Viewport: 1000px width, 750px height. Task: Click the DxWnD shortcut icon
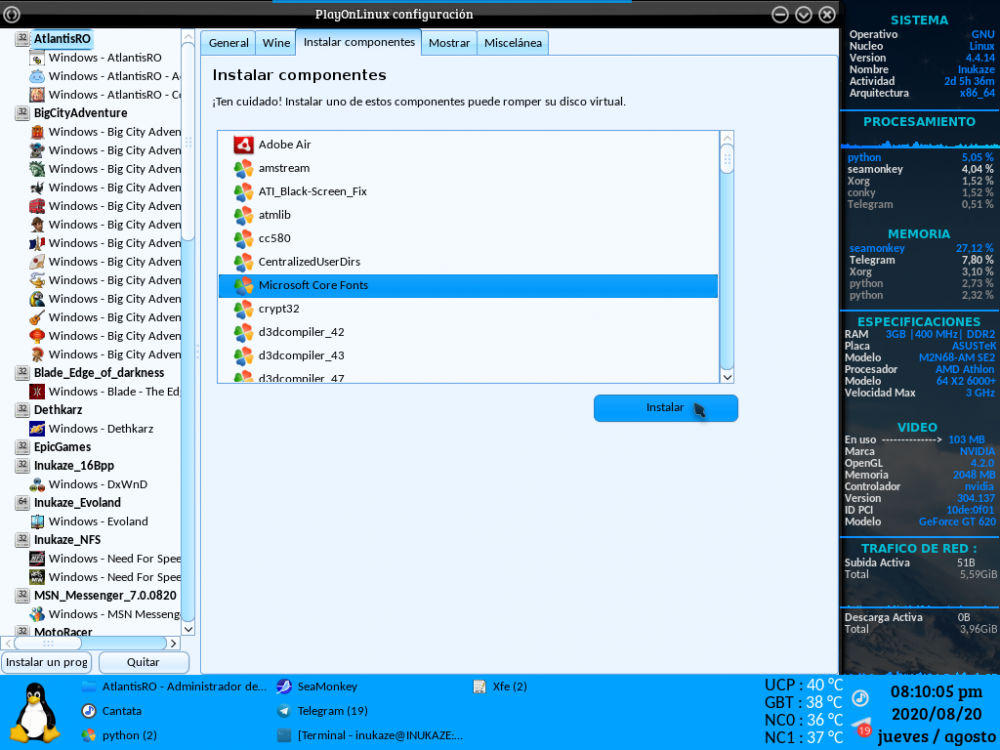tap(37, 484)
